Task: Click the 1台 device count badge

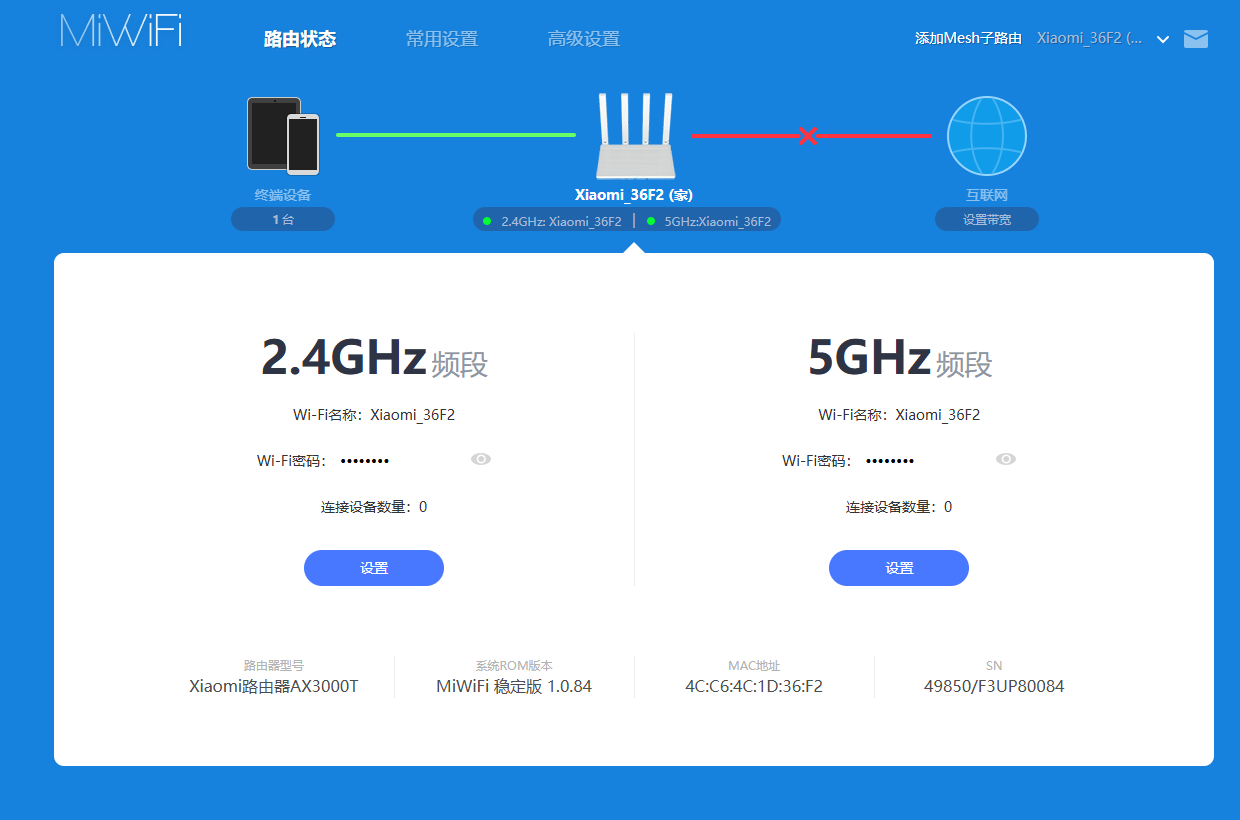Action: [x=283, y=219]
